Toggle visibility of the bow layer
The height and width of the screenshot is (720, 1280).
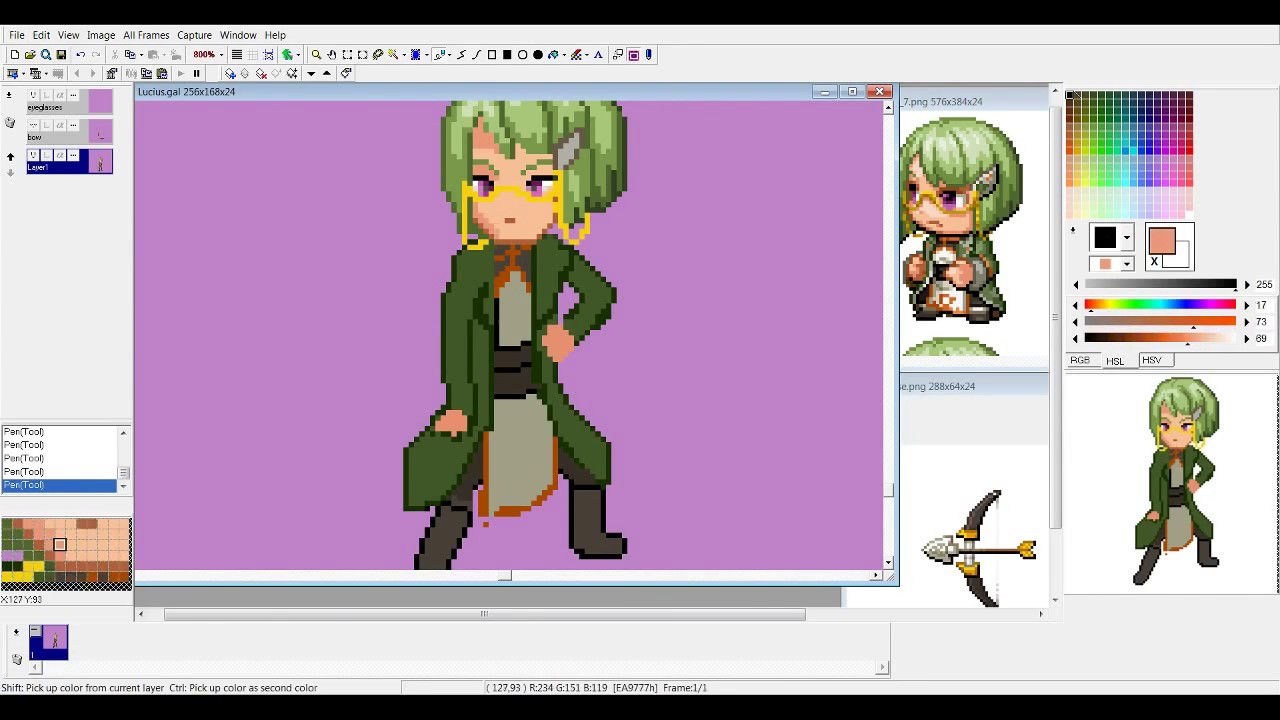coord(33,125)
